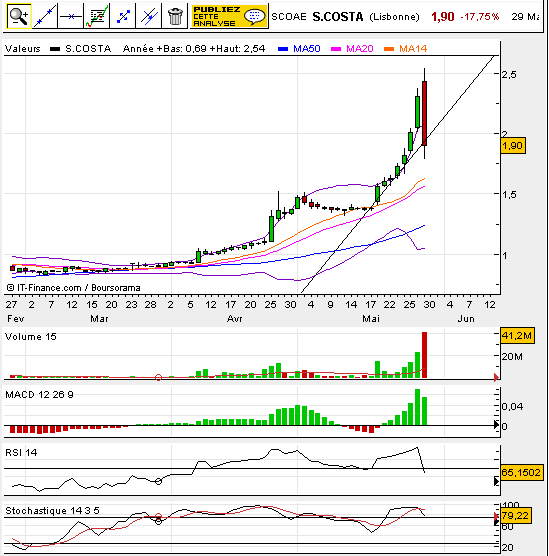This screenshot has height=556, width=549.
Task: Click the yellow 65,1502 RSI tag
Action: (x=521, y=473)
